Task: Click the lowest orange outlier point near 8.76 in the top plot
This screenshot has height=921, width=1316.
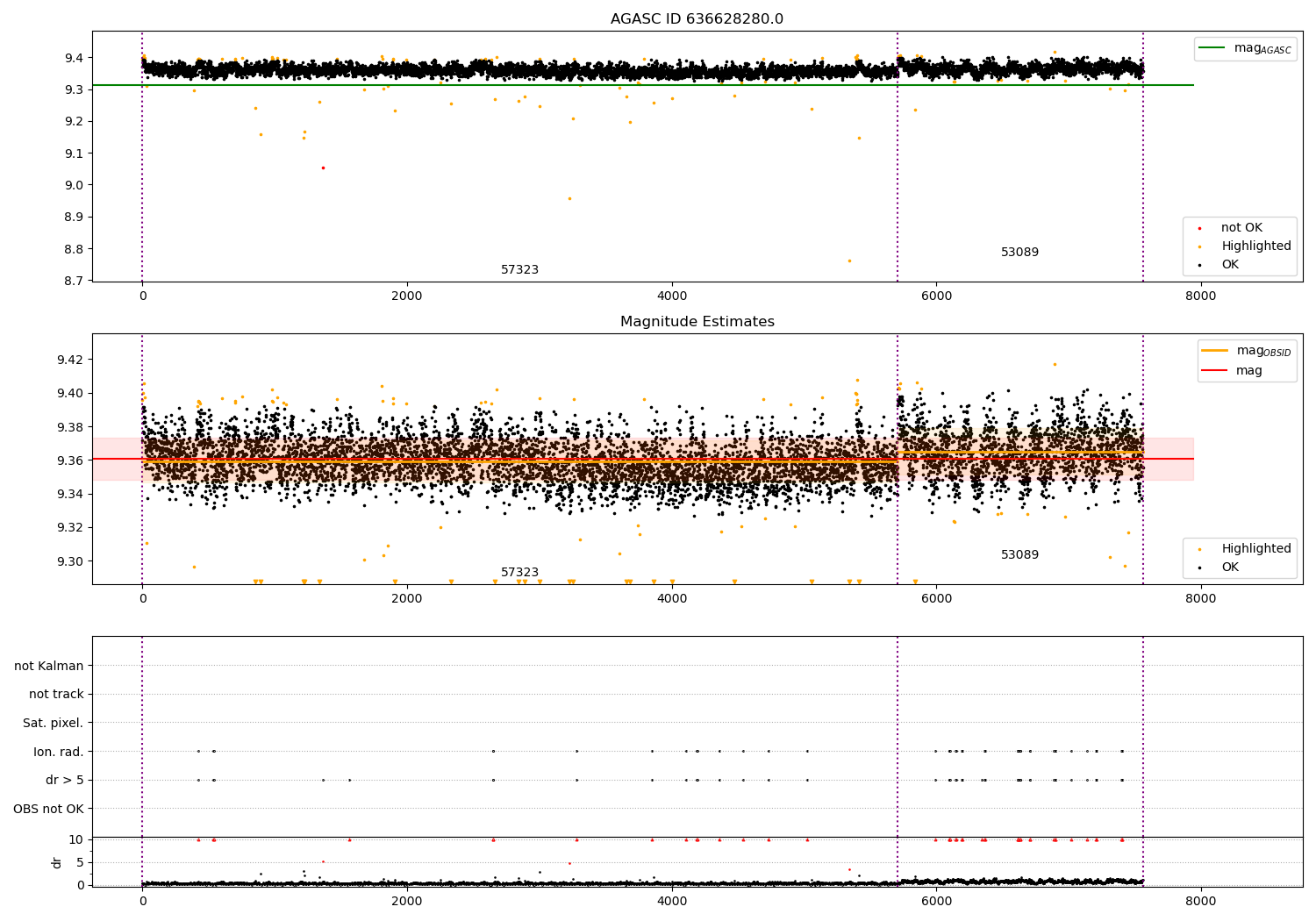Action: [849, 261]
